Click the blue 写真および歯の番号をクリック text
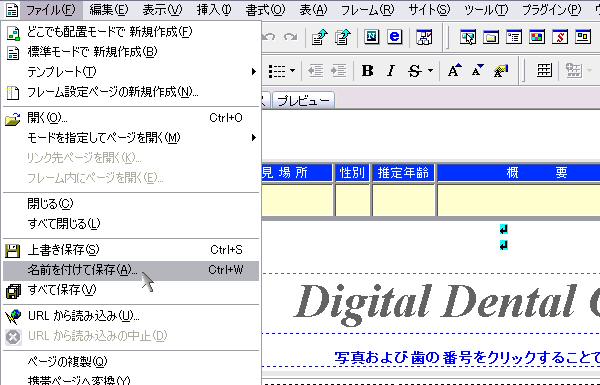This screenshot has height=385, width=600. tap(467, 357)
